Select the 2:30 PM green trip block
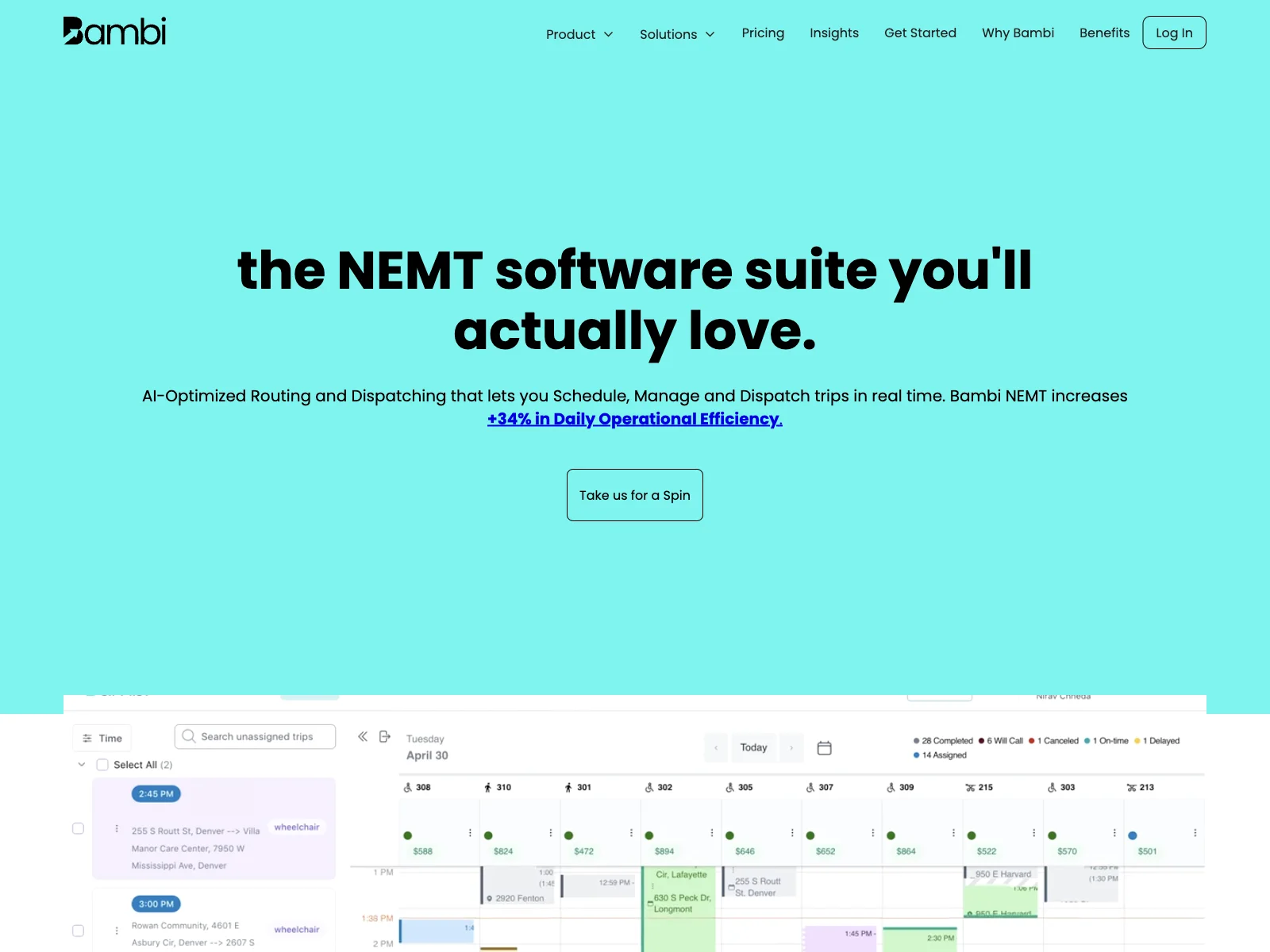1270x952 pixels. (922, 939)
